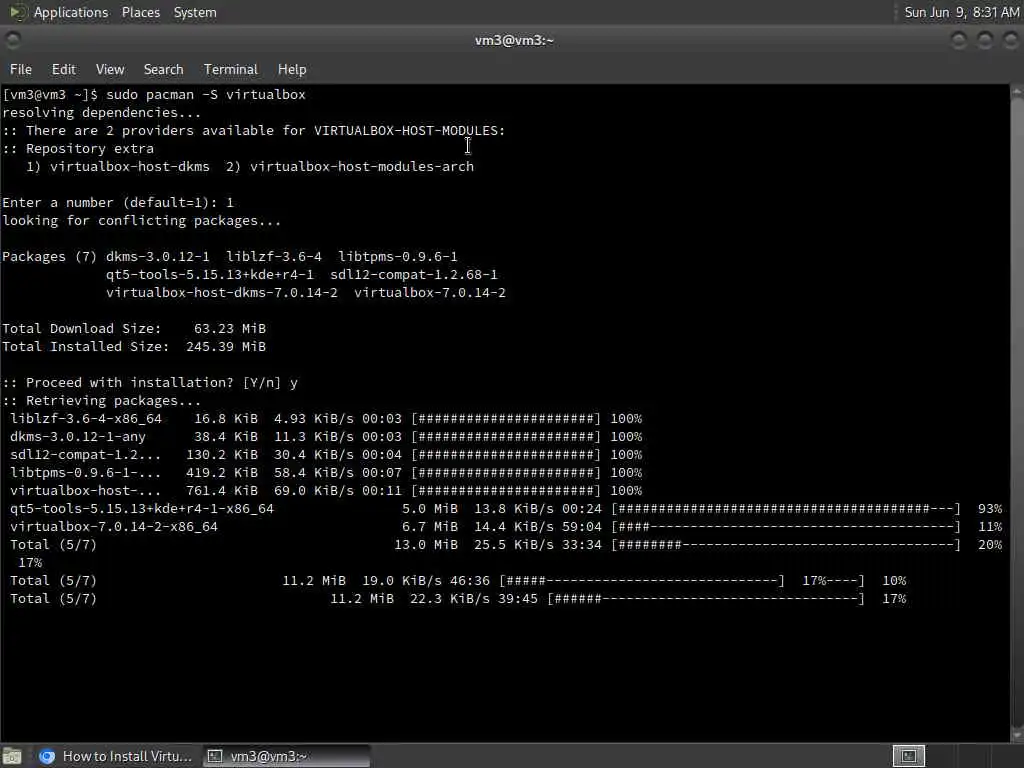Click the 'sudo pacman -S virtualbox' command text

coord(206,95)
